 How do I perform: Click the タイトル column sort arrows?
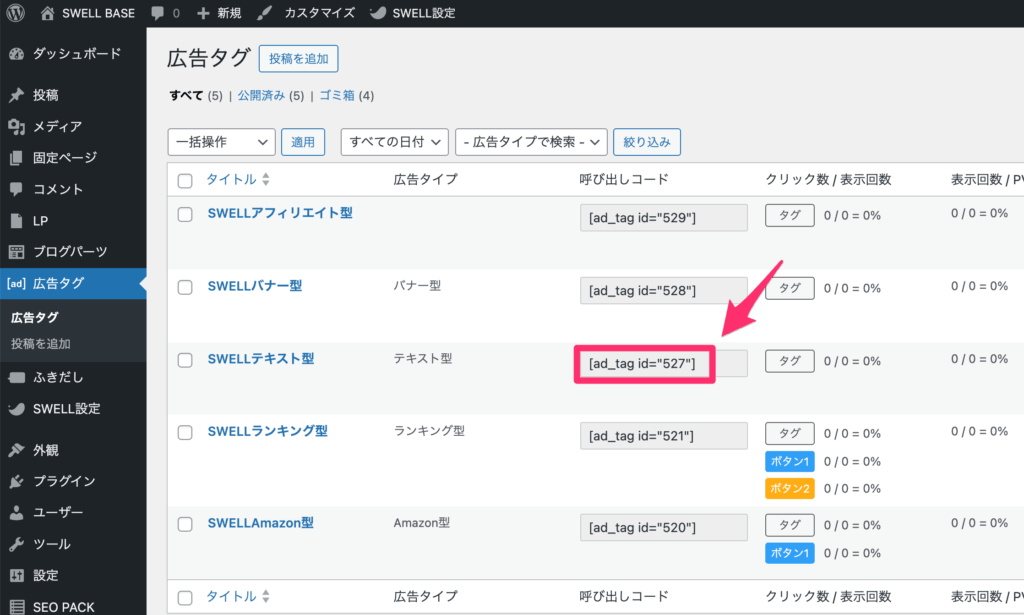pos(265,180)
